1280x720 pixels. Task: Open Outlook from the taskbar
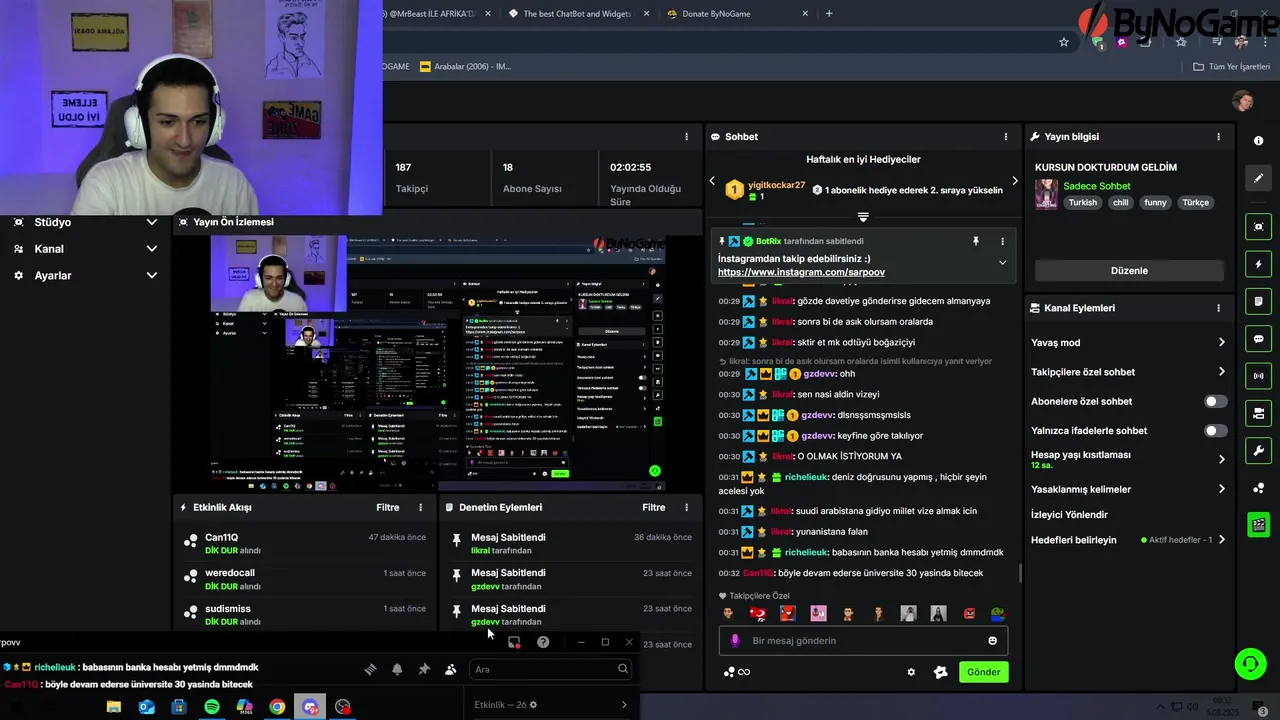[147, 707]
